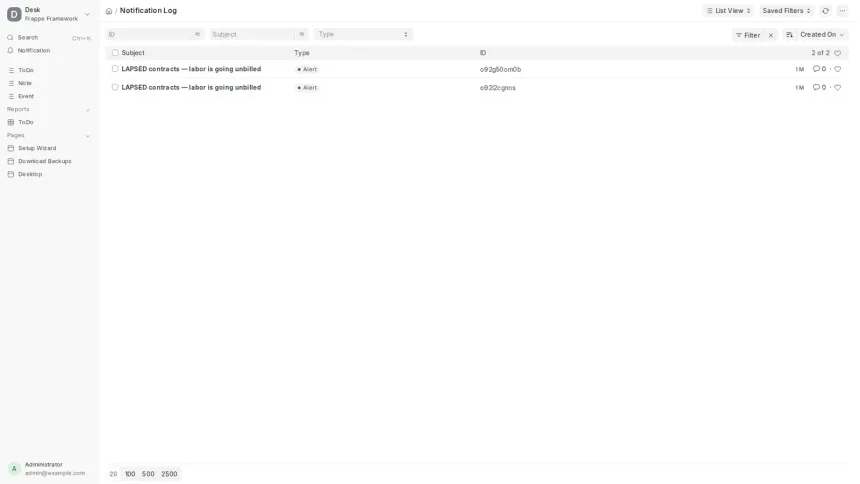Select the first LAPSED contracts row checkbox
Image resolution: width=860 pixels, height=484 pixels.
click(115, 69)
